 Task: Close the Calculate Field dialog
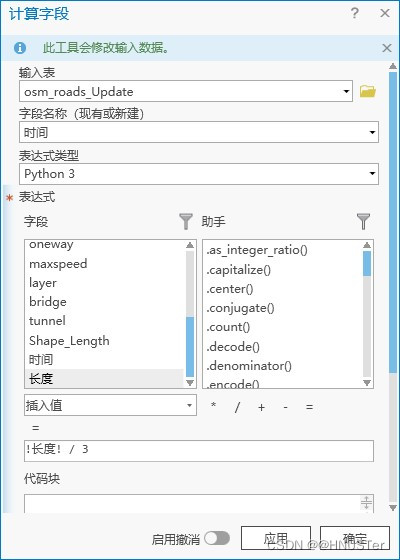(385, 13)
